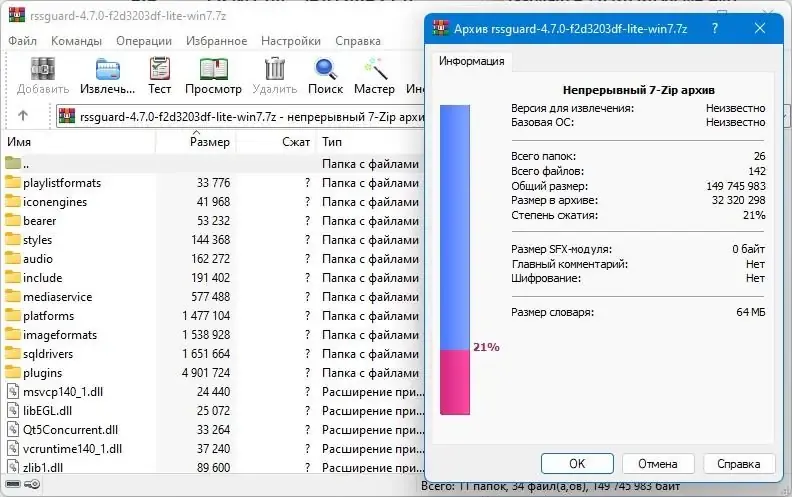Click the sqldrivers folder icon

13,354
